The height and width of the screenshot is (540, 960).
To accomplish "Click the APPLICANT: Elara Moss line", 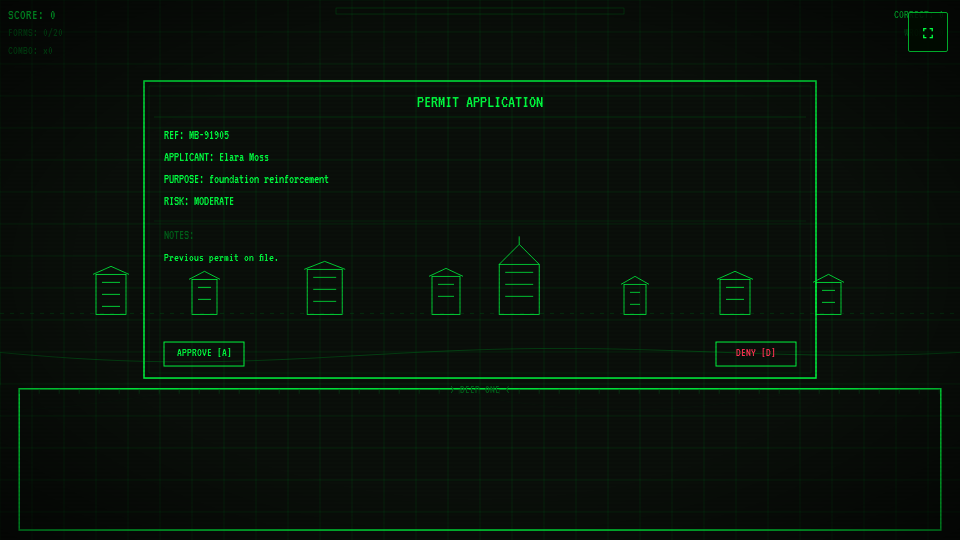I will coord(216,157).
